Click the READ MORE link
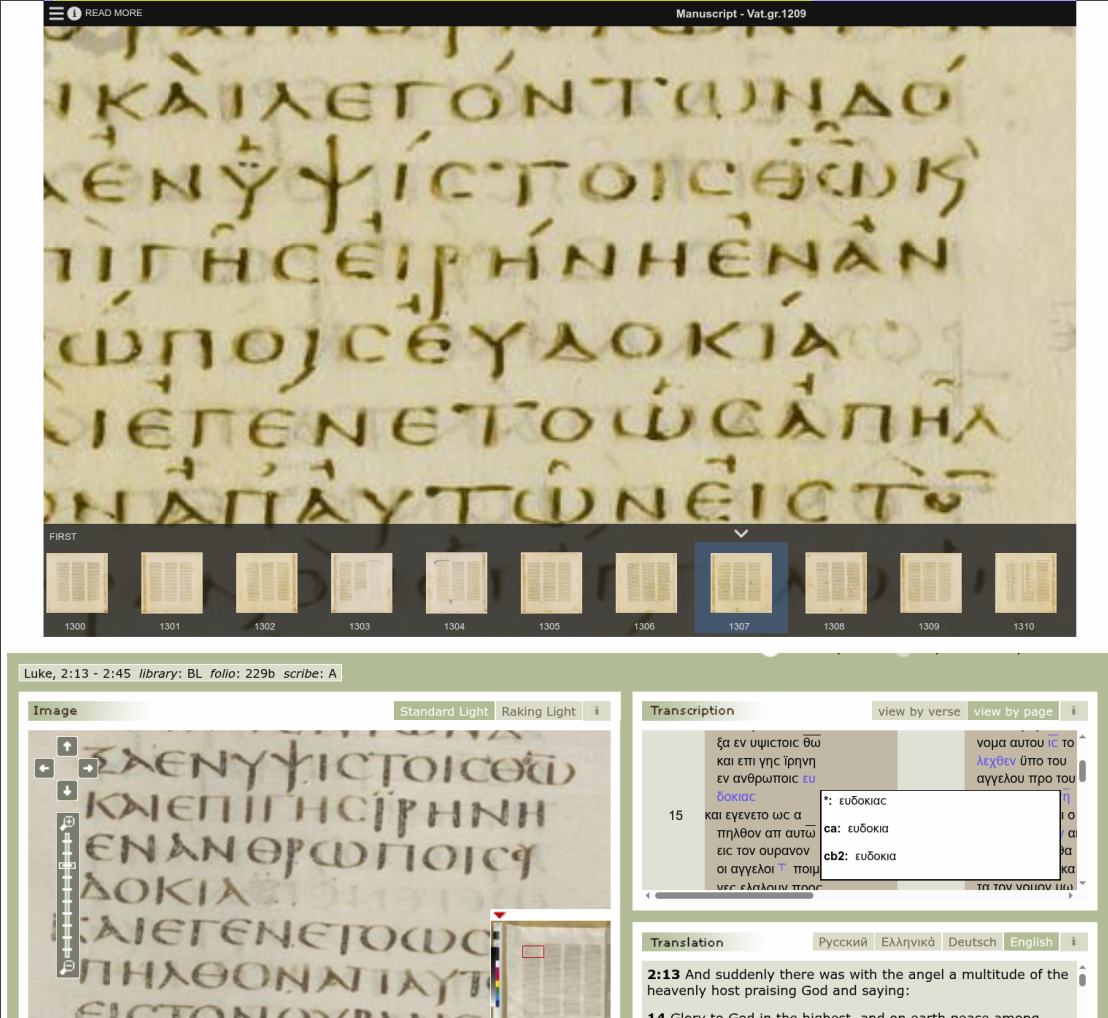Viewport: 1108px width, 1018px height. click(114, 13)
